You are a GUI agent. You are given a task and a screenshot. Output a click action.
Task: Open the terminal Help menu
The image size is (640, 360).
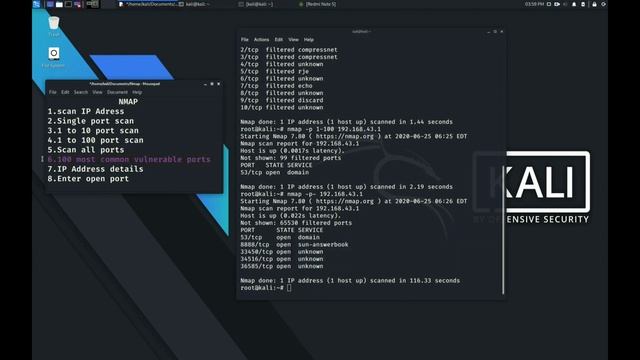pyautogui.click(x=309, y=40)
